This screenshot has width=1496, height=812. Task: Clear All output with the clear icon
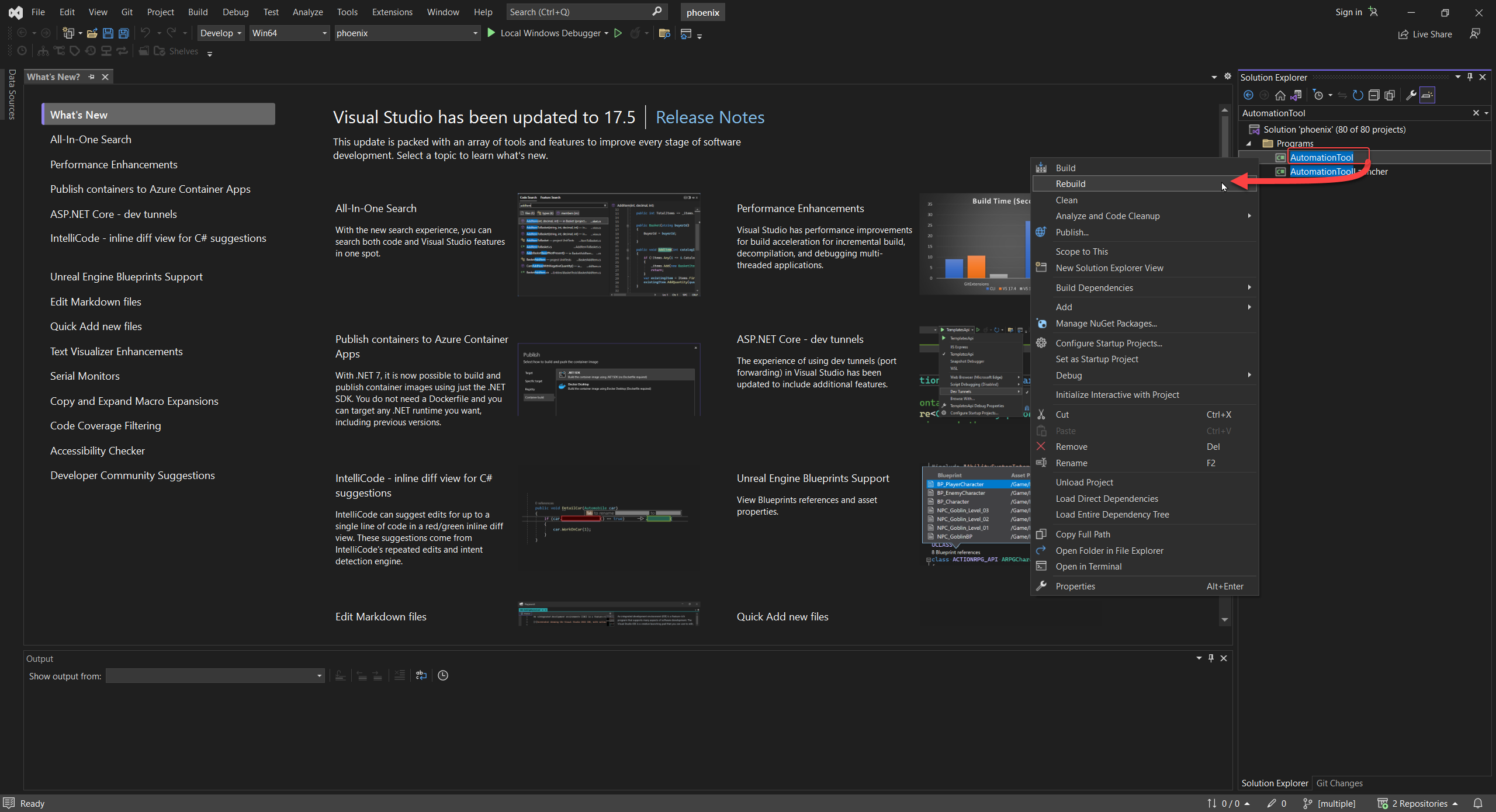click(399, 675)
